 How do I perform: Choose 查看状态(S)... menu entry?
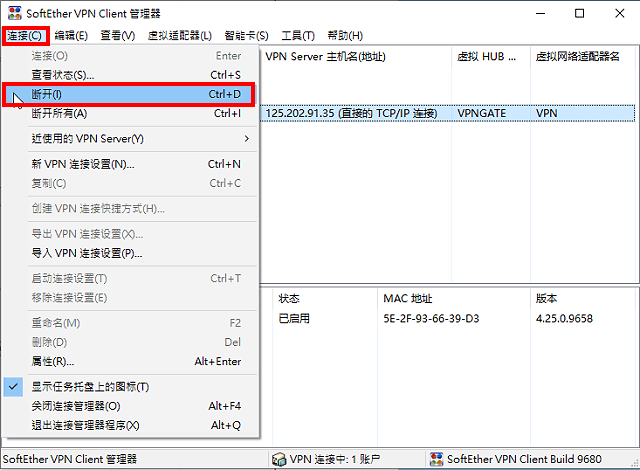(x=131, y=75)
